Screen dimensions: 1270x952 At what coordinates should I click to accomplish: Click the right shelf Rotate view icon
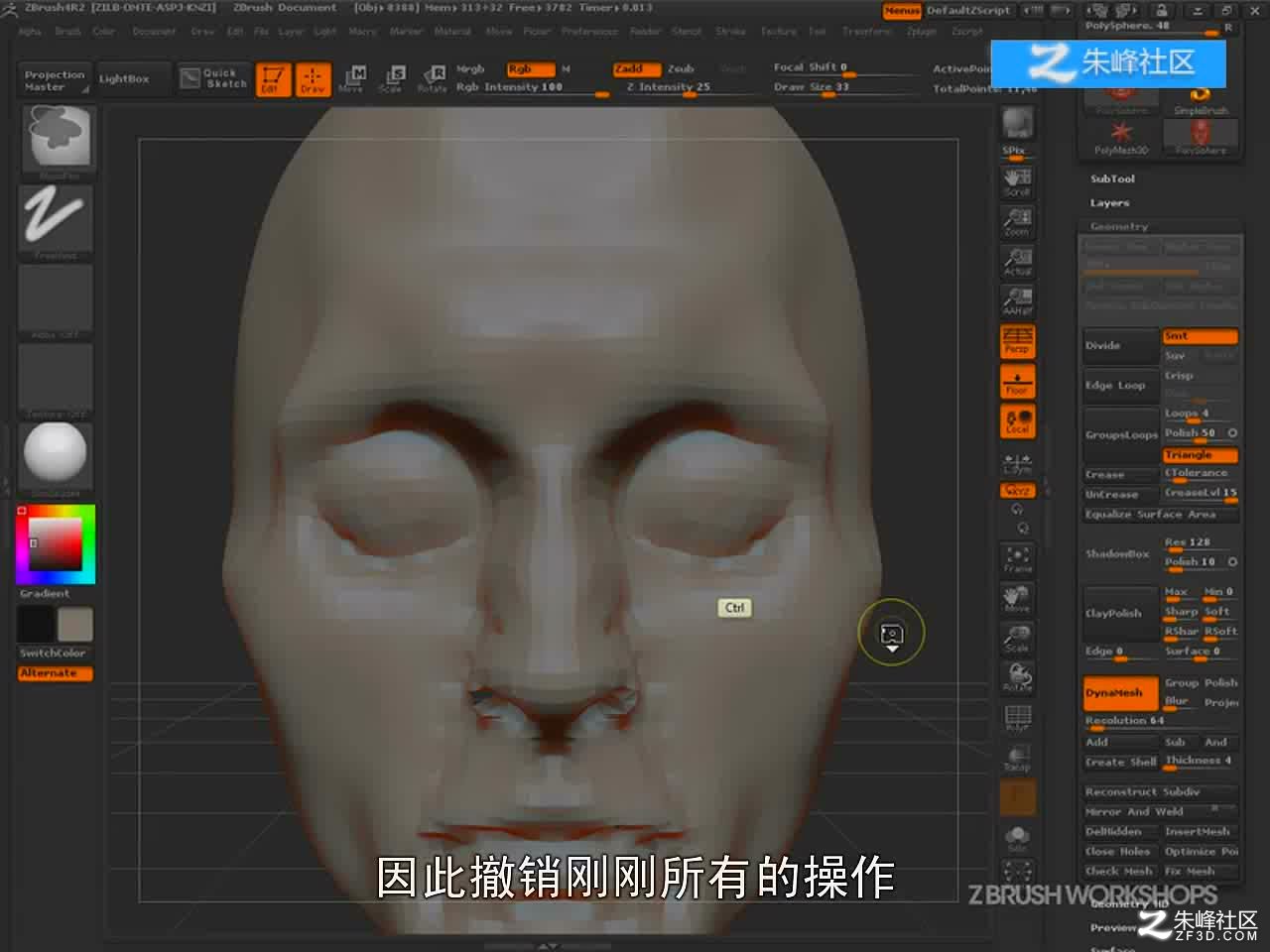(x=1017, y=678)
